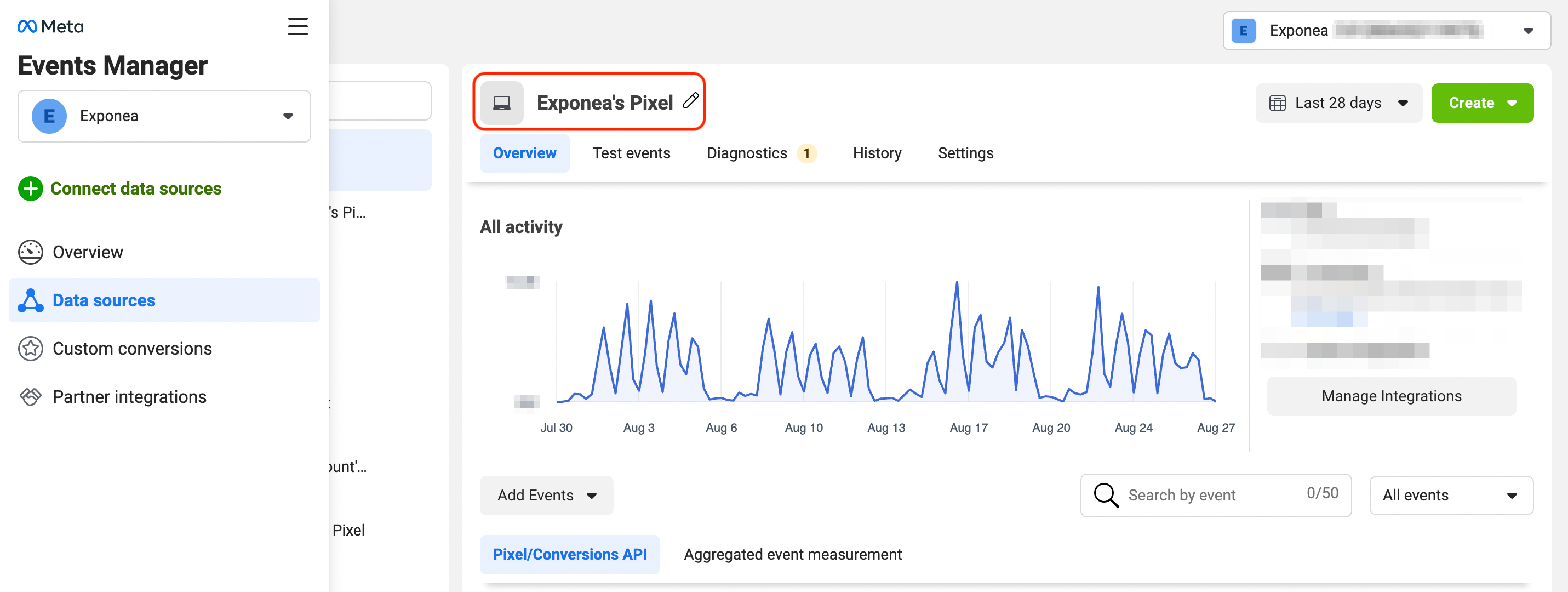Click the hamburger menu icon
The image size is (1568, 592).
point(297,26)
